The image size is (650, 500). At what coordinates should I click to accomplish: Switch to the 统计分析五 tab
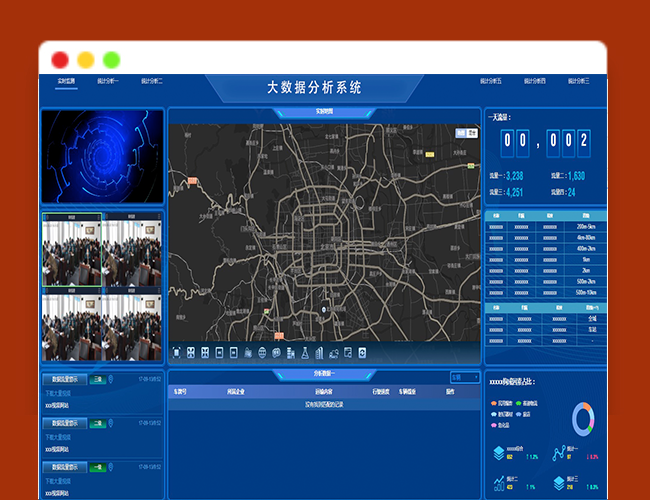(491, 80)
